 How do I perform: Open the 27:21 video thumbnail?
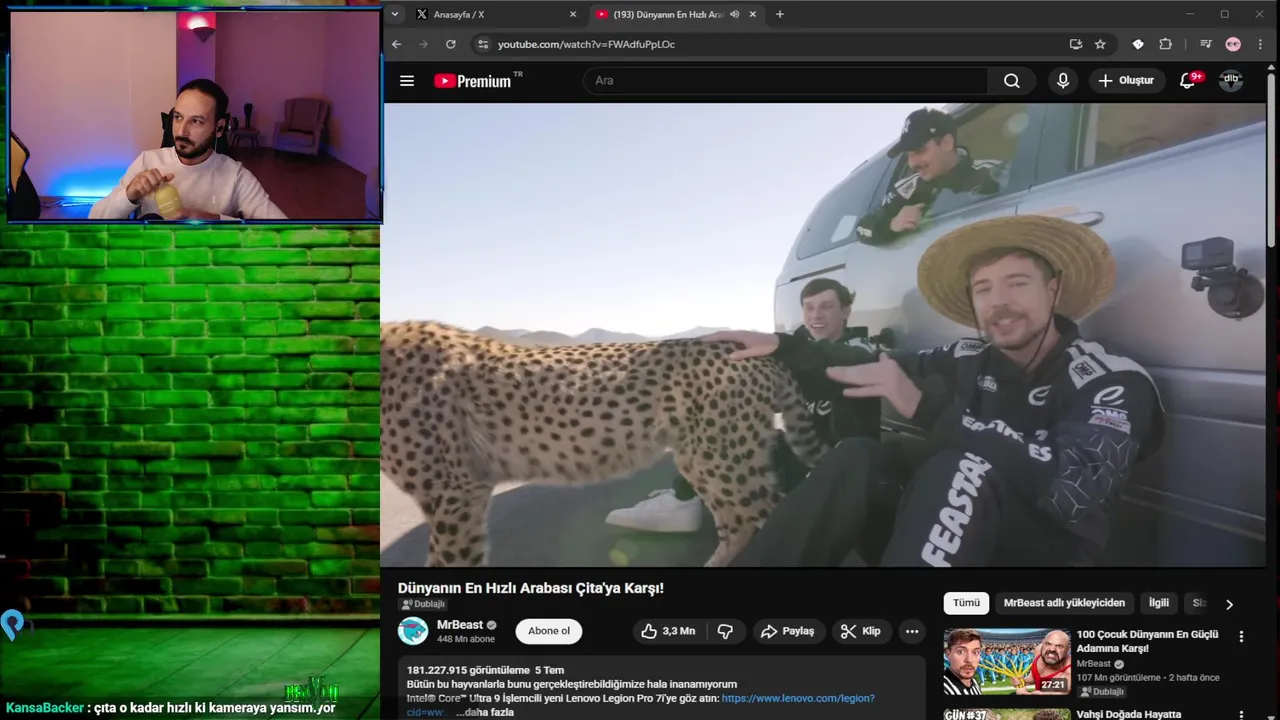[1007, 661]
